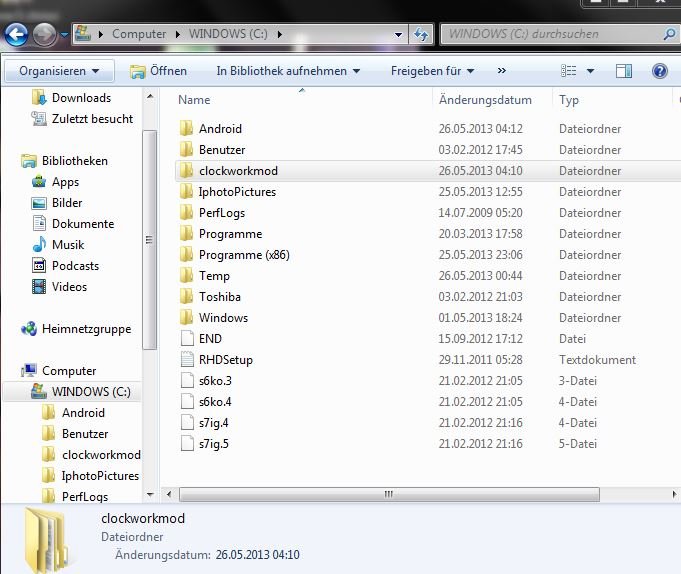Go back with the blue Back arrow

tap(17, 34)
